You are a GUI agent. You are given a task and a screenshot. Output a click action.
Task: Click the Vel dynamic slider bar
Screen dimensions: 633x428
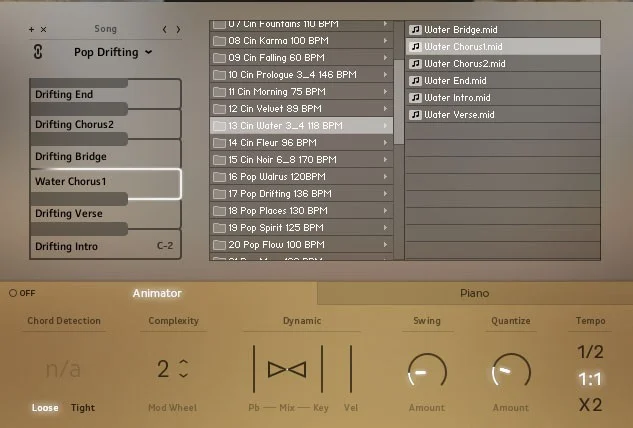(351, 369)
